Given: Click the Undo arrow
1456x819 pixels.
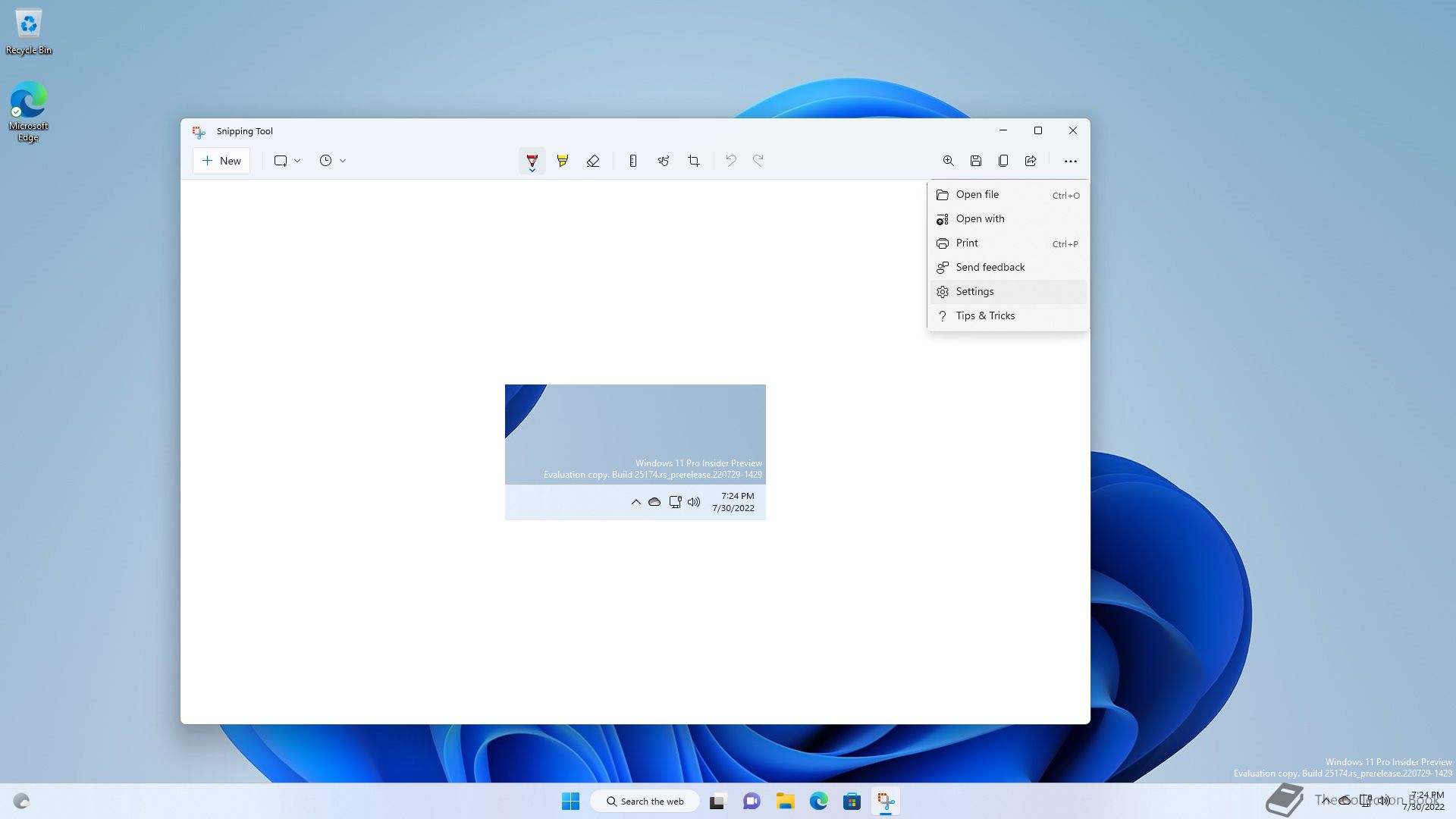Looking at the screenshot, I should click(x=730, y=161).
